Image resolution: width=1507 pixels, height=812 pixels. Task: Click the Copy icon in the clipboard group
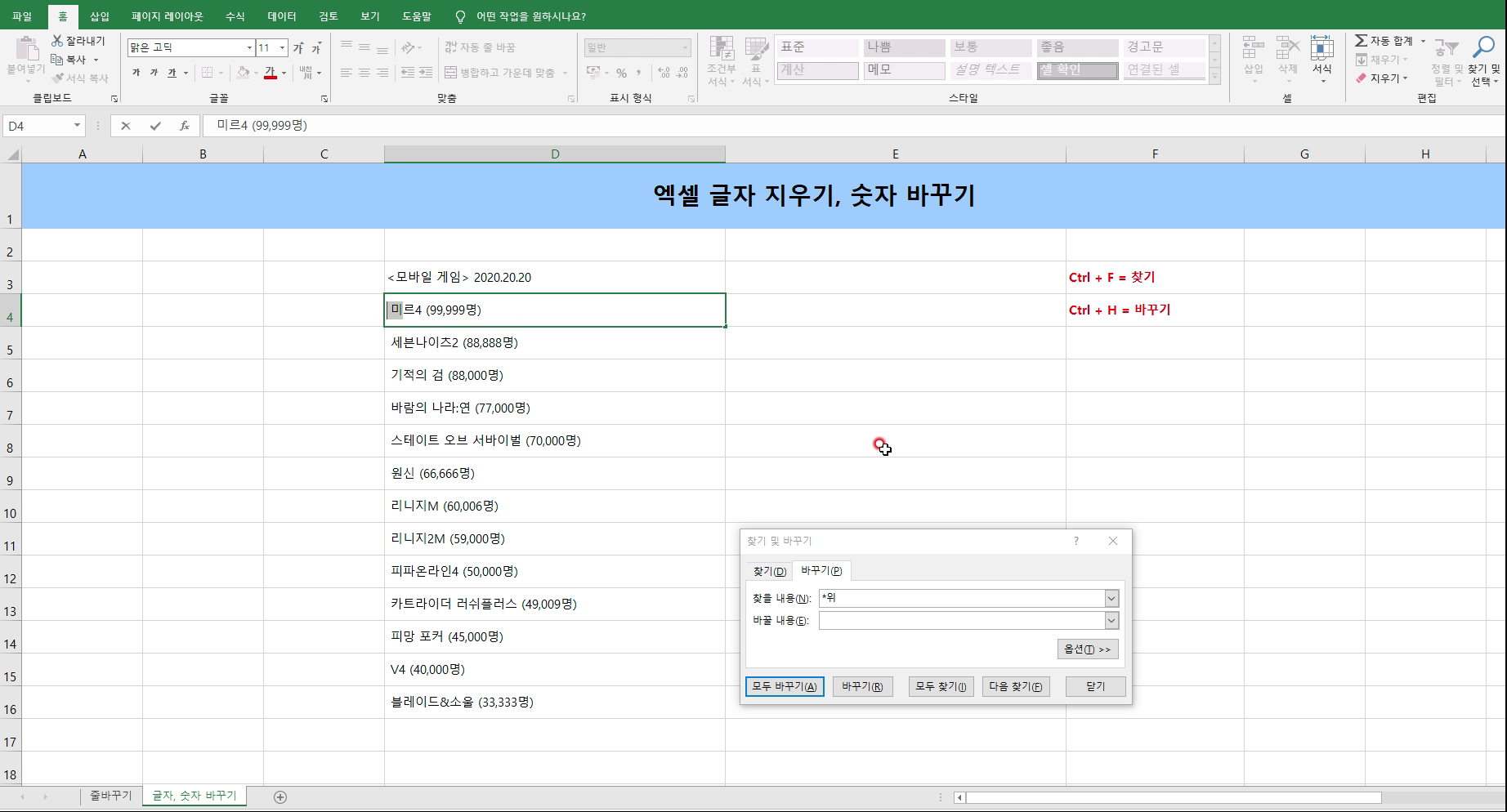click(57, 60)
